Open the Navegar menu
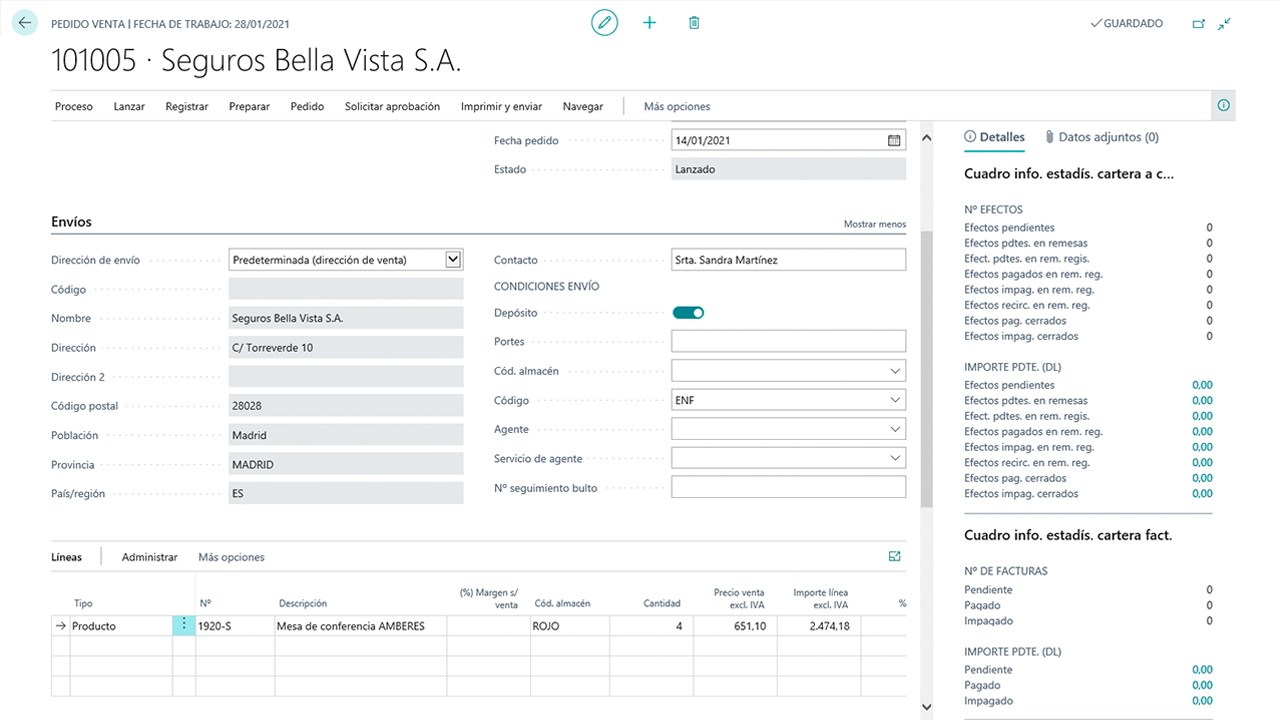Image resolution: width=1280 pixels, height=720 pixels. 583,106
